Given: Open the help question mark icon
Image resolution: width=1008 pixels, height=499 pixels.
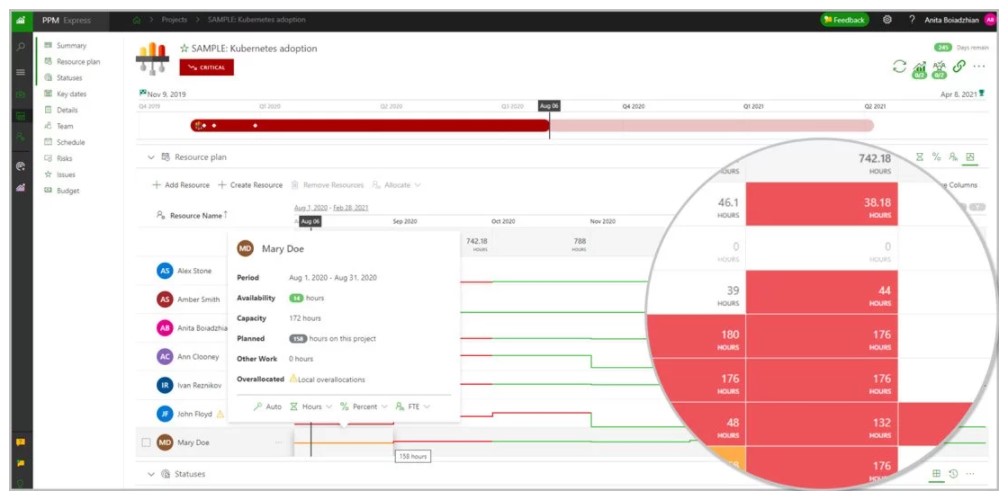Looking at the screenshot, I should [912, 20].
